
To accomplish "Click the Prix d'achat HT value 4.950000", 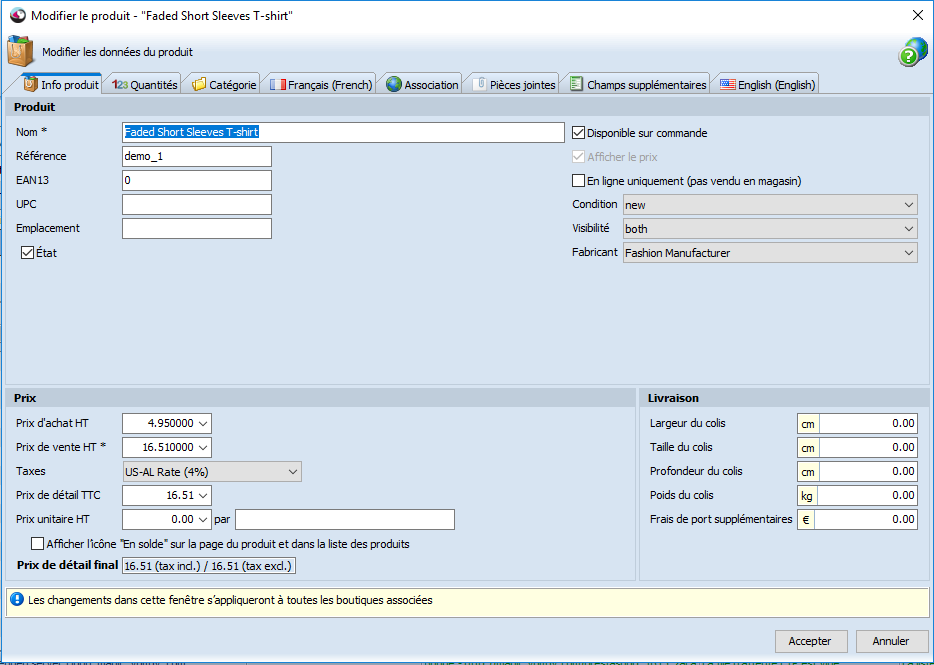I will point(170,423).
